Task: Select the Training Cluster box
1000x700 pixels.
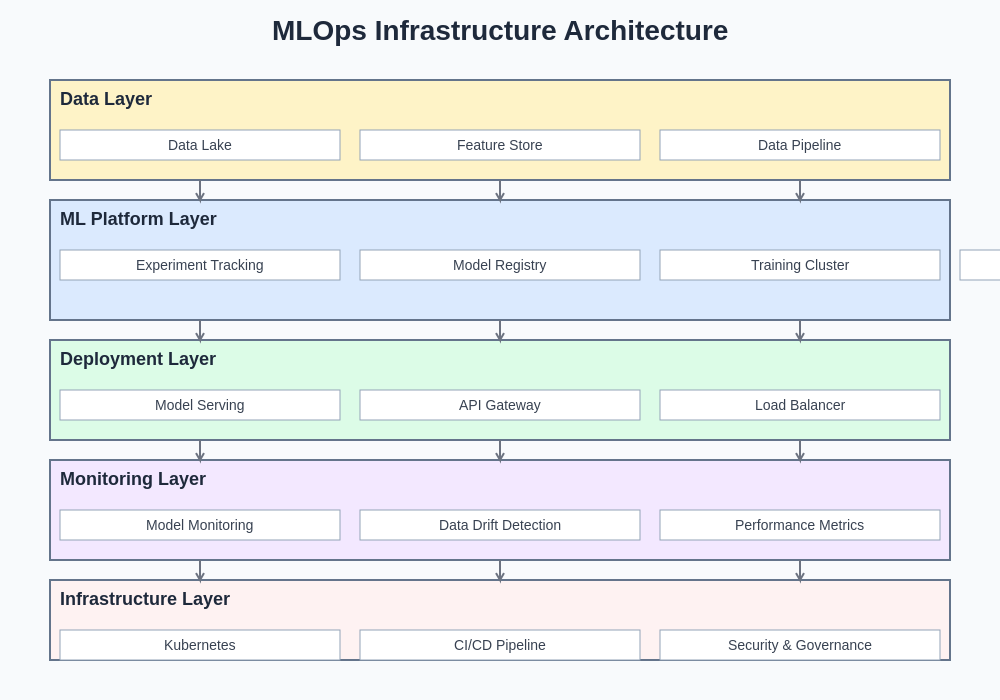Action: click(800, 265)
